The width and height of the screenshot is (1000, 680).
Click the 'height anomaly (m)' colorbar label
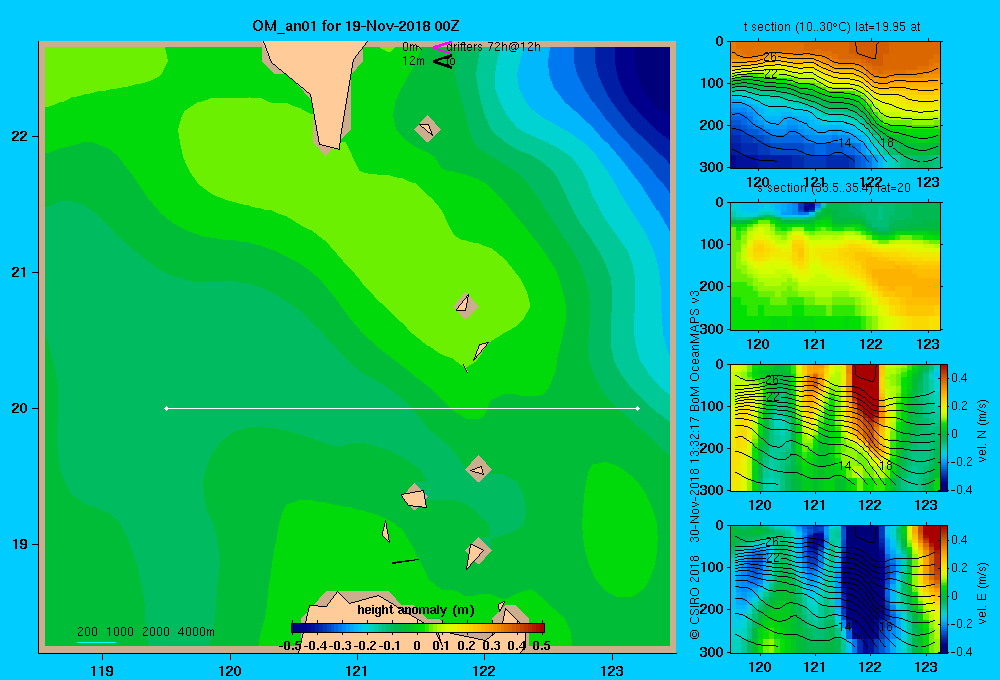[x=416, y=610]
